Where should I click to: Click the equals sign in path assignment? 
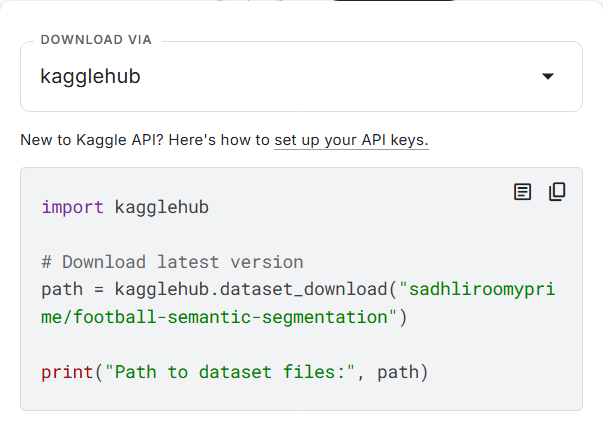tap(98, 290)
